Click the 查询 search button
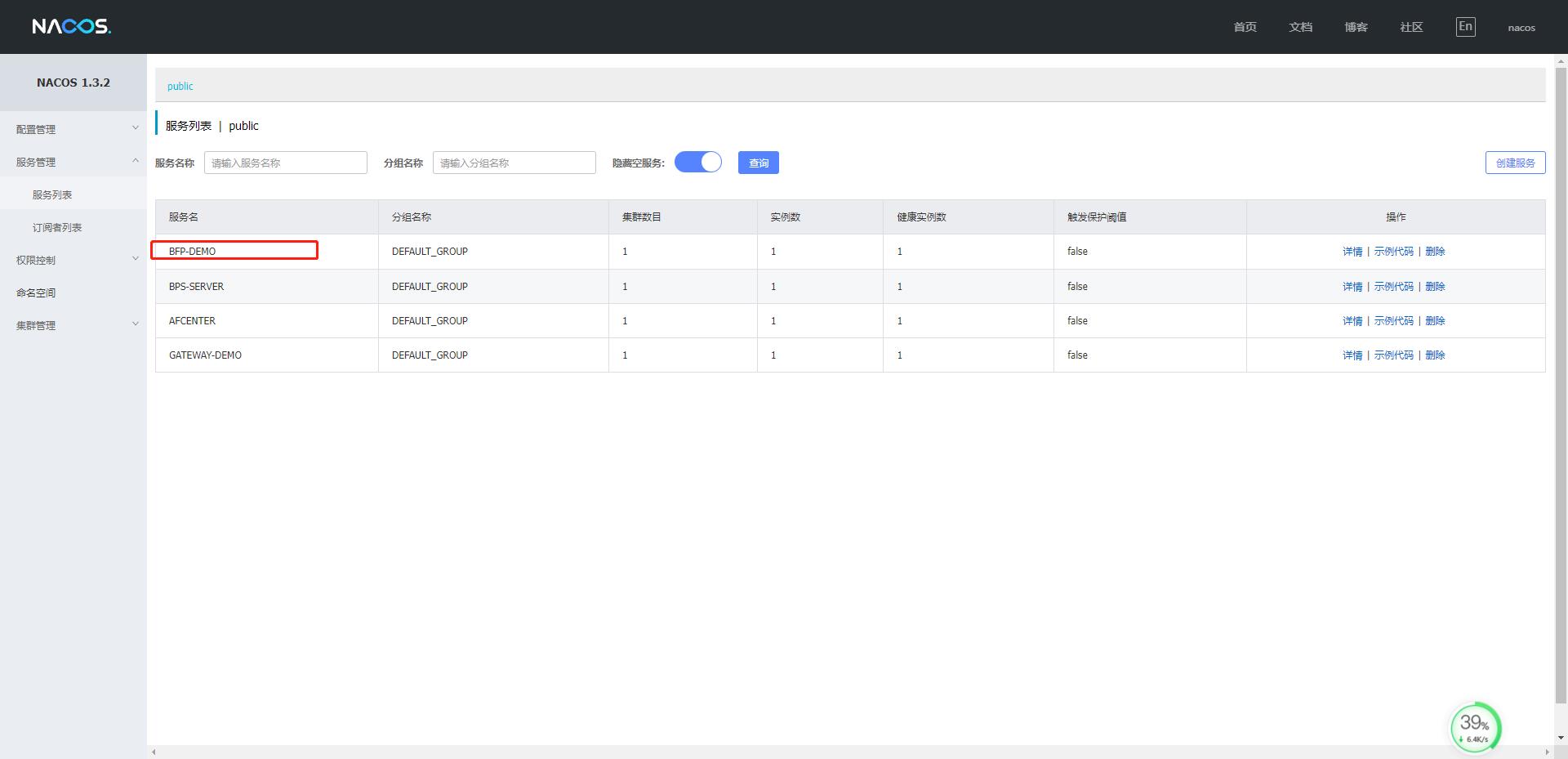The image size is (1568, 759). [758, 163]
